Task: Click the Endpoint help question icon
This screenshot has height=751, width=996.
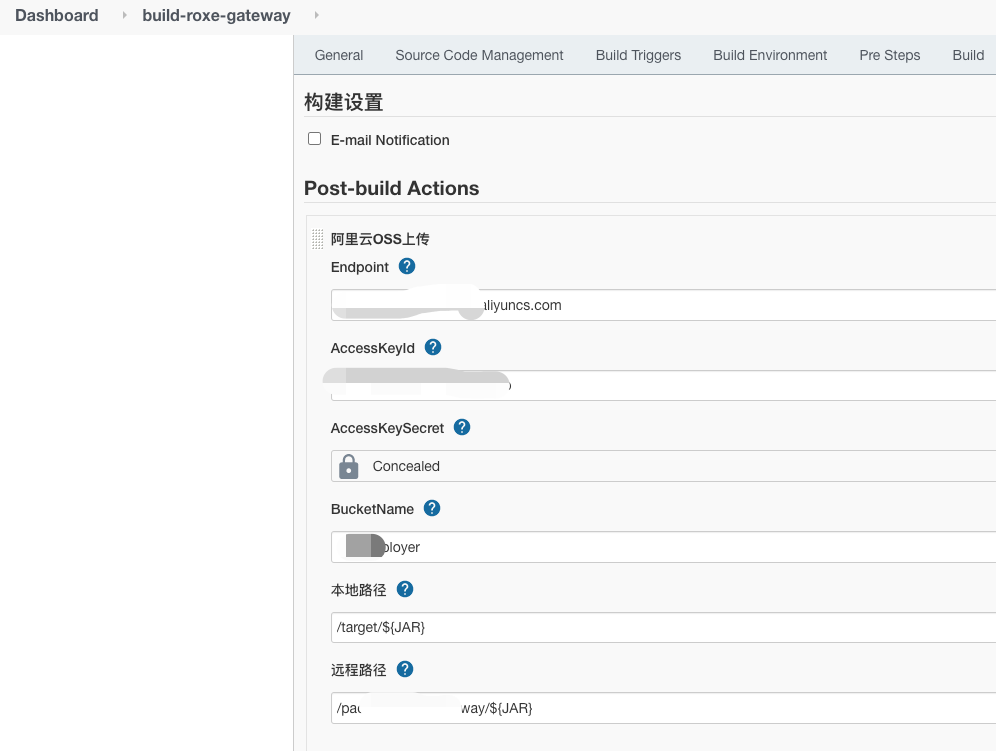Action: pos(407,267)
